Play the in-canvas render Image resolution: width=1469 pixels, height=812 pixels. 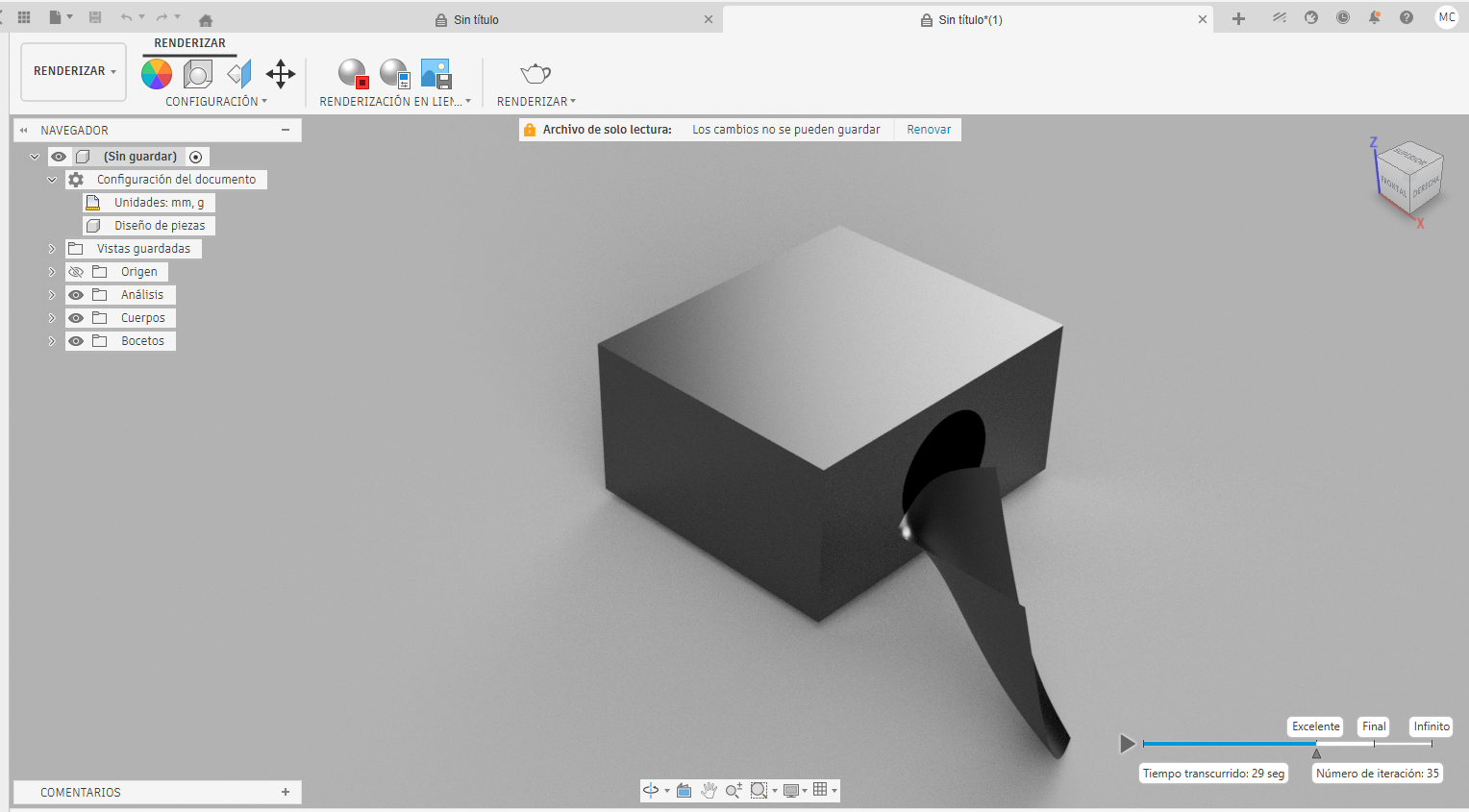point(1128,743)
